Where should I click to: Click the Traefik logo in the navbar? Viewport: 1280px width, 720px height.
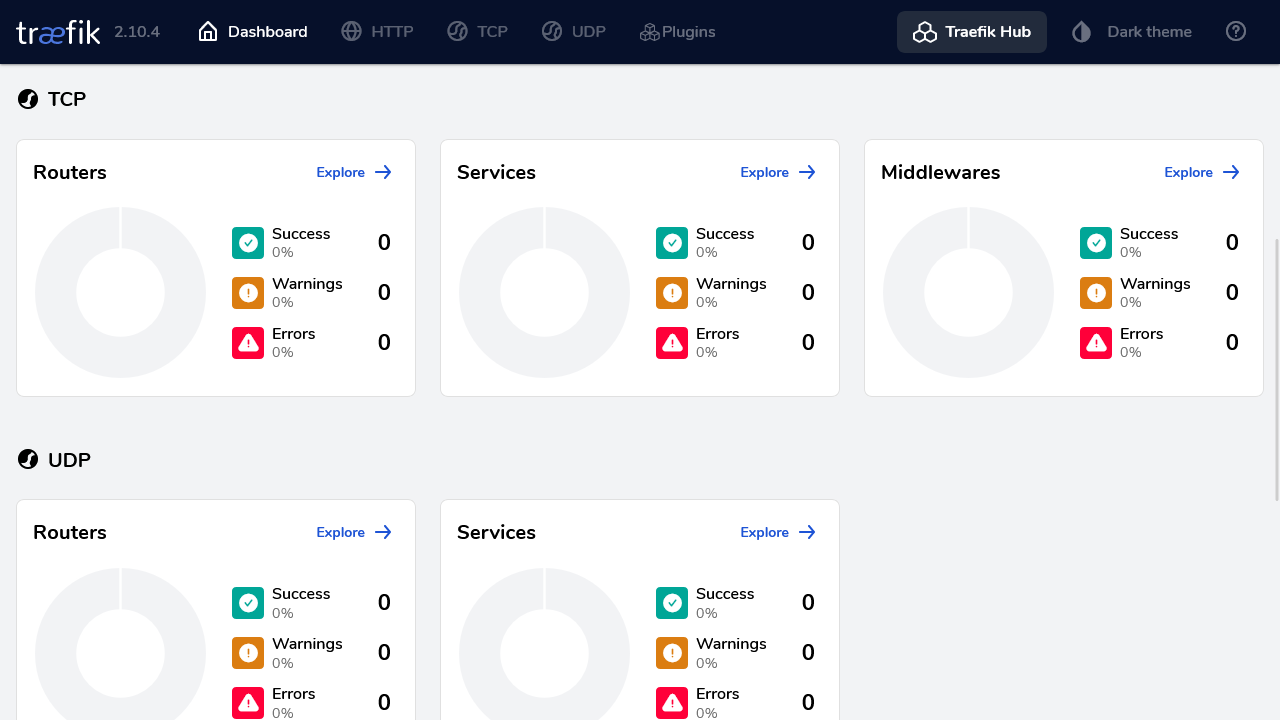[x=58, y=32]
